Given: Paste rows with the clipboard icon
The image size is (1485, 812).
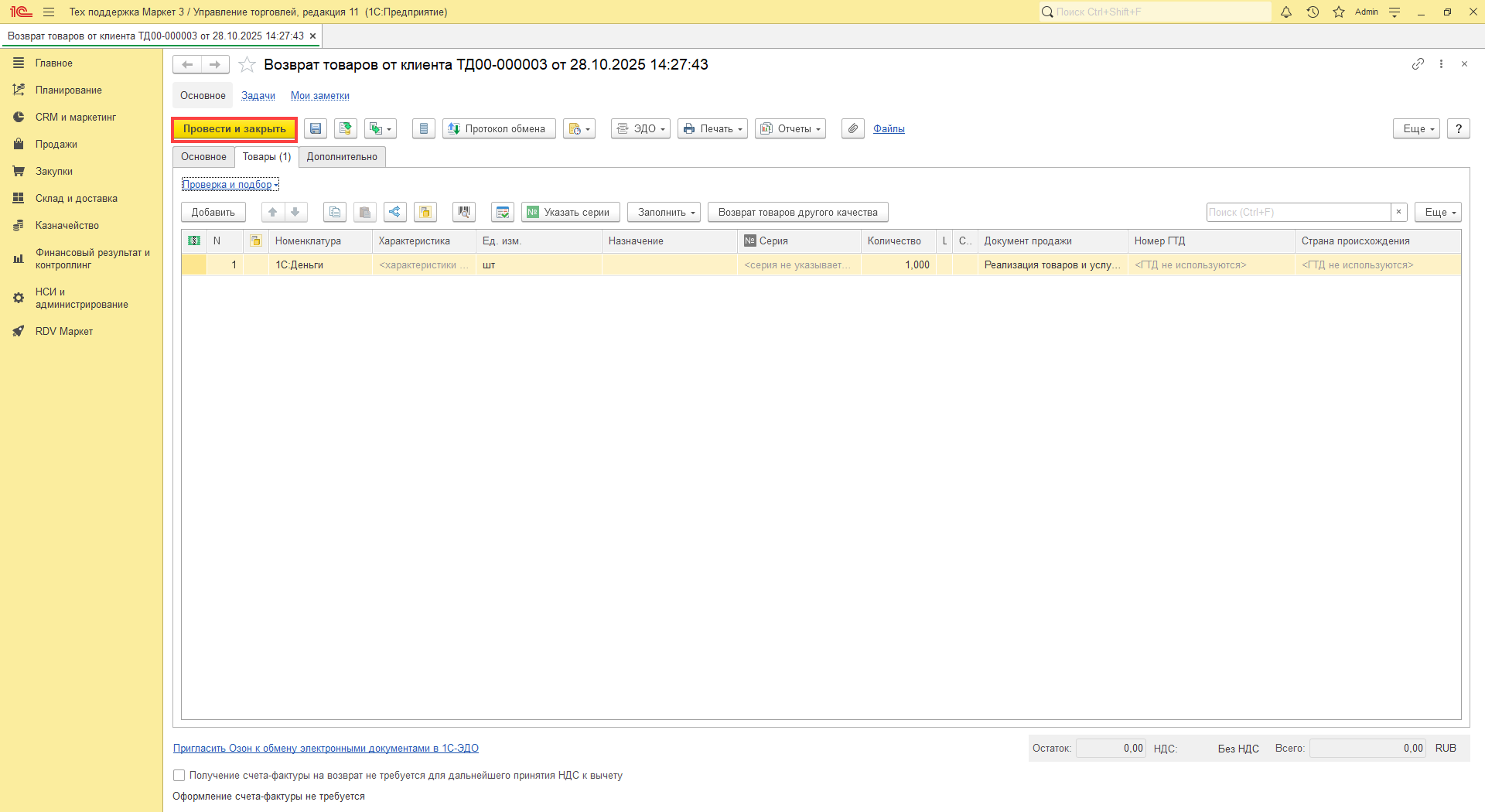Looking at the screenshot, I should tap(365, 212).
